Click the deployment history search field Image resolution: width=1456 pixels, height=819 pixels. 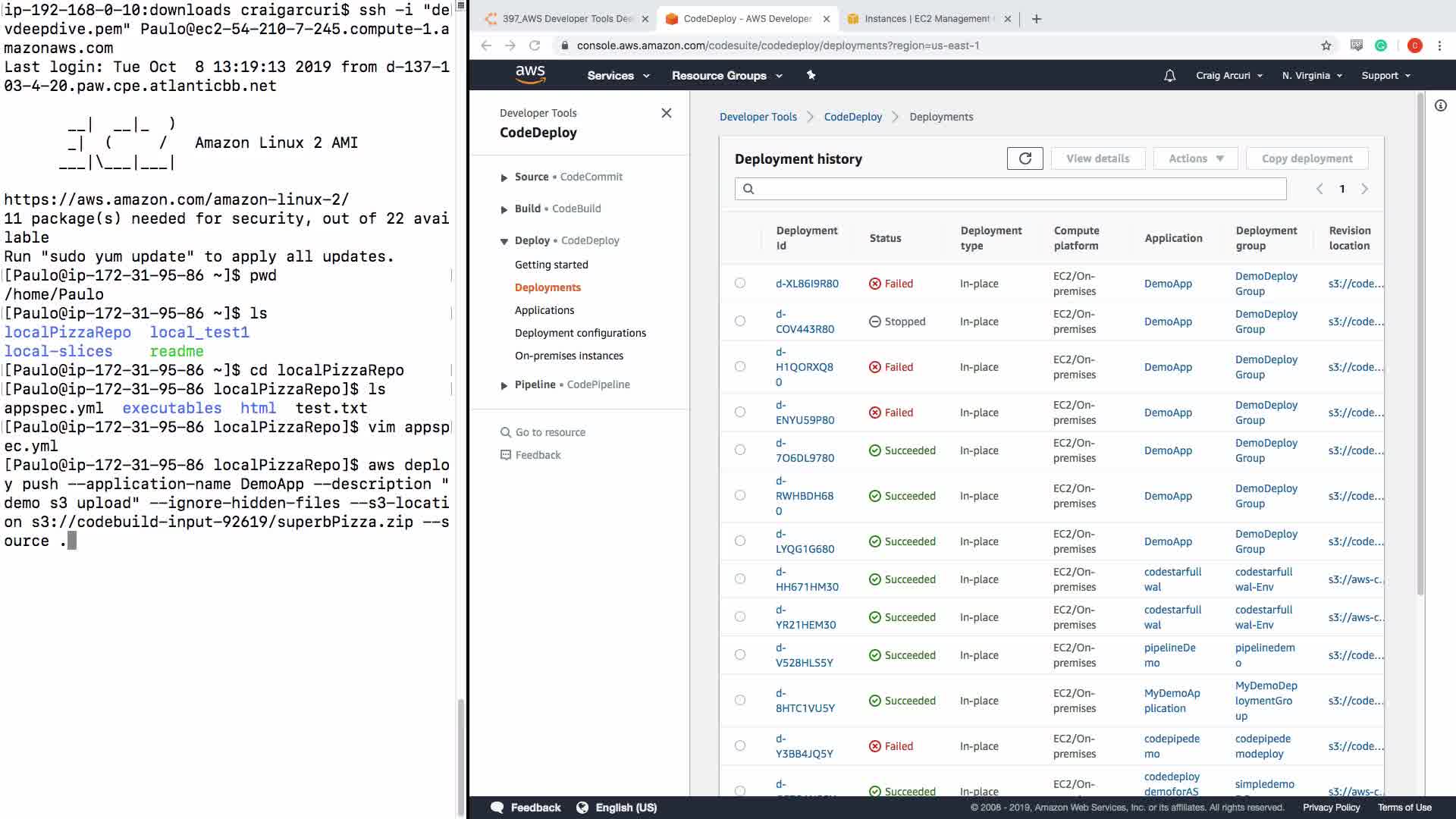tap(1016, 189)
